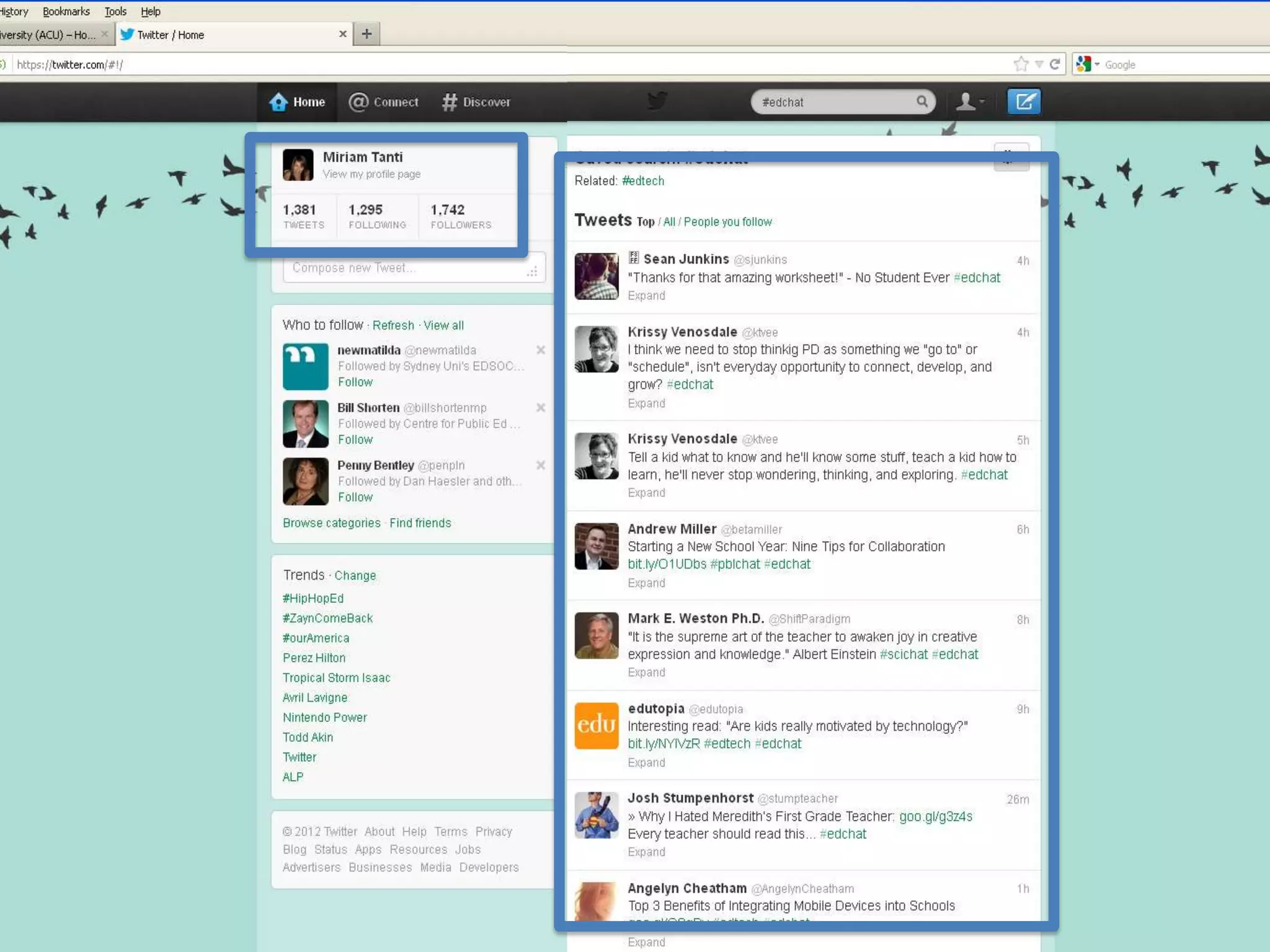
Task: Expand the edutopia tweet
Action: pyautogui.click(x=646, y=762)
